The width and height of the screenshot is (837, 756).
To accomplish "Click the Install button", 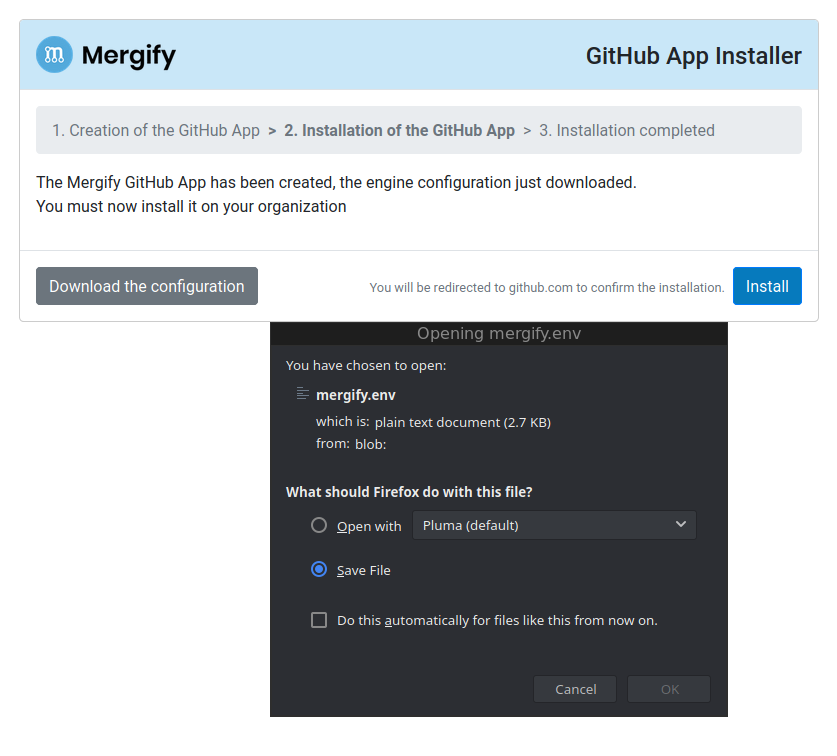I will tap(767, 286).
